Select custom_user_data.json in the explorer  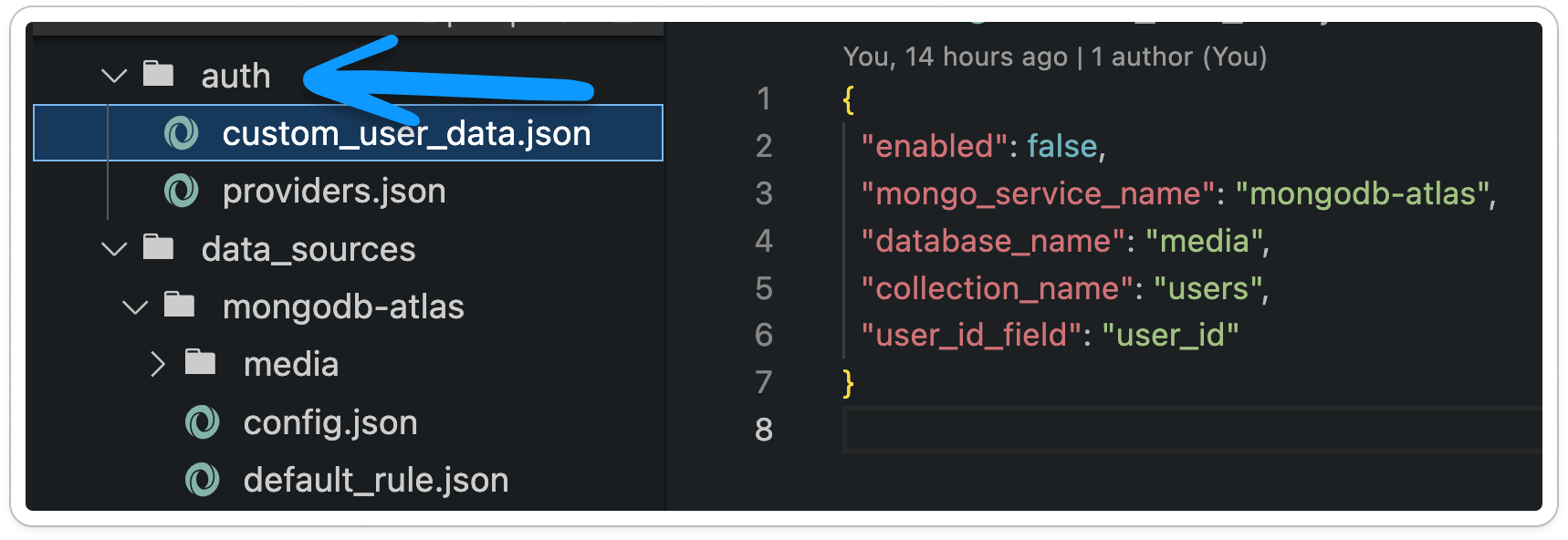pyautogui.click(x=408, y=132)
